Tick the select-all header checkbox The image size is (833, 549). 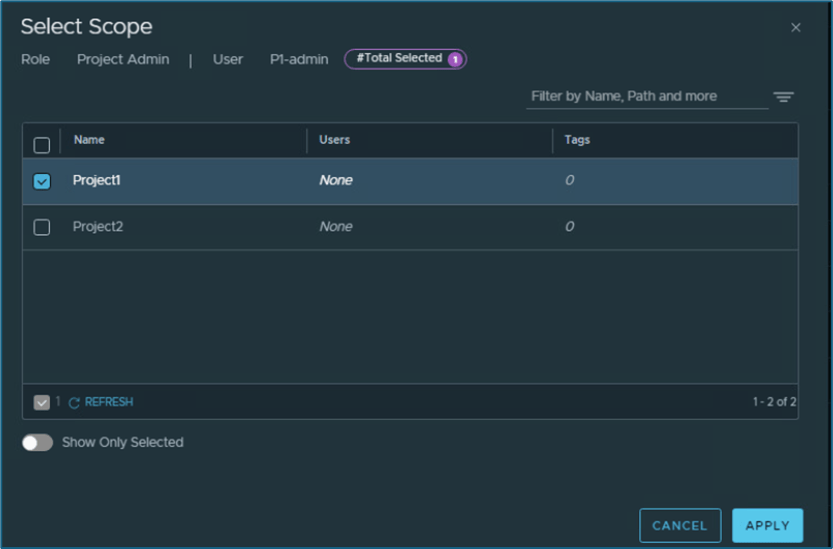[42, 145]
